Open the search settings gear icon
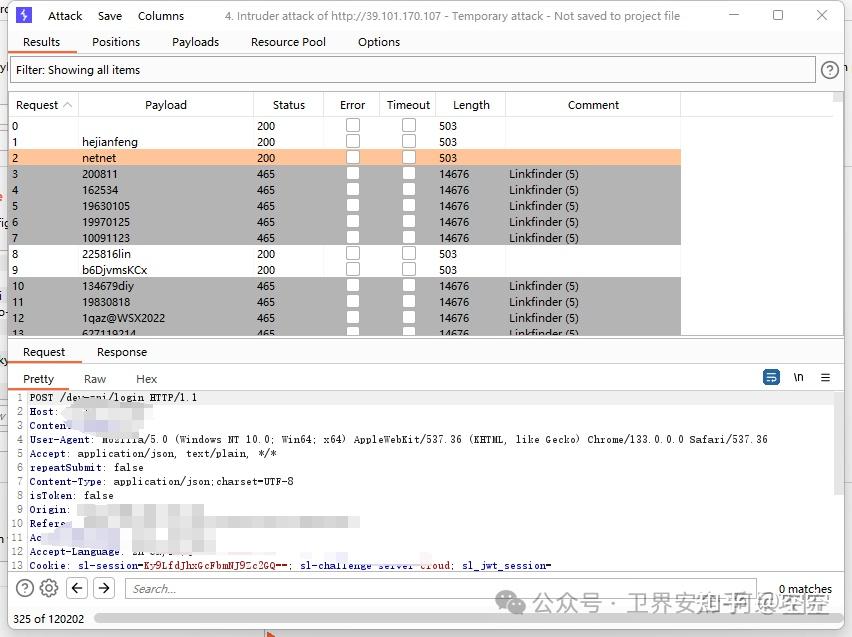This screenshot has width=852, height=637. coord(49,588)
